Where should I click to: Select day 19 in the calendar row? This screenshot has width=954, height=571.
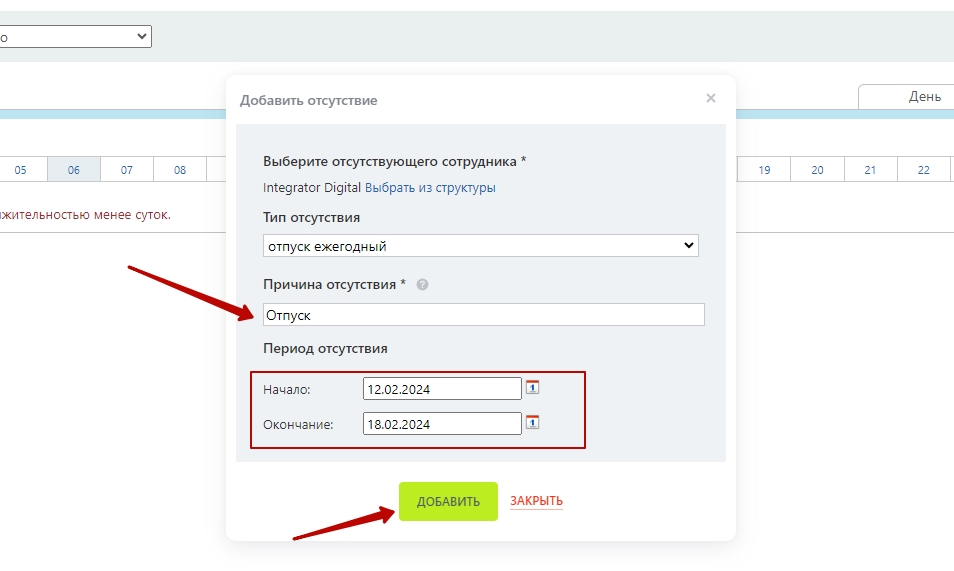(764, 170)
